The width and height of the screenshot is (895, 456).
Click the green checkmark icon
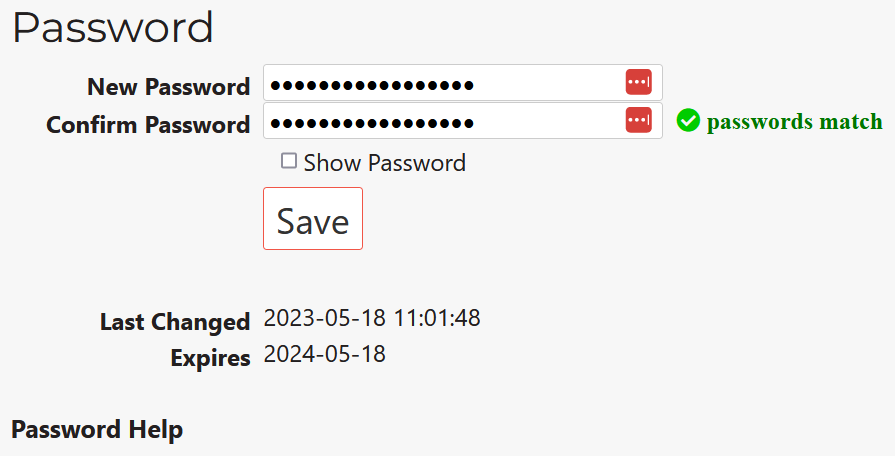[x=687, y=121]
